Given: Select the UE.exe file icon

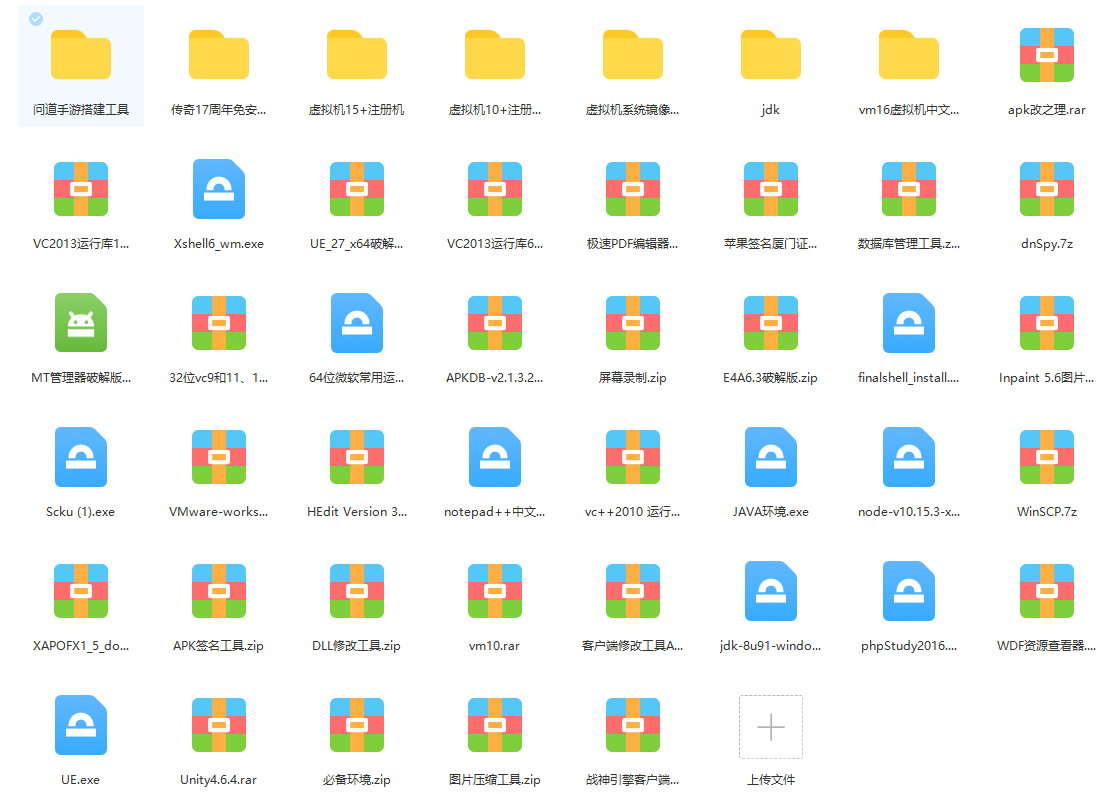Looking at the screenshot, I should pos(80,725).
